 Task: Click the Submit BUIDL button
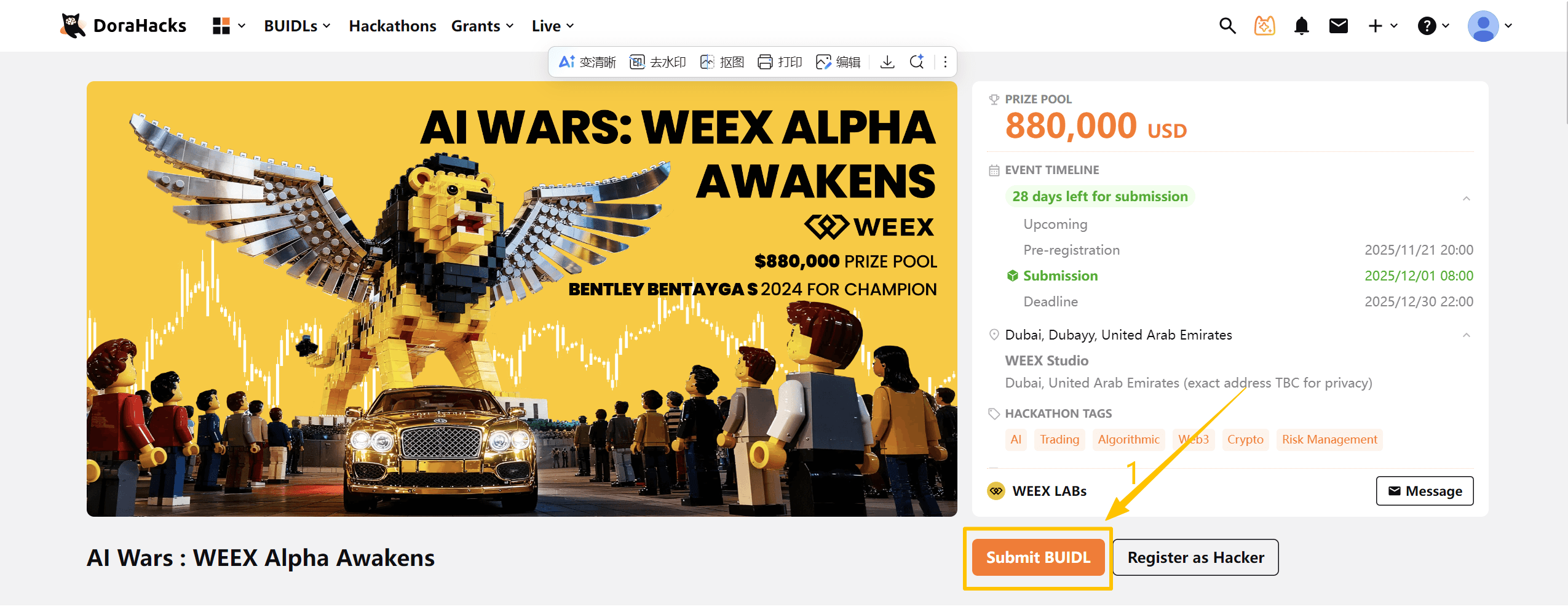coord(1038,557)
